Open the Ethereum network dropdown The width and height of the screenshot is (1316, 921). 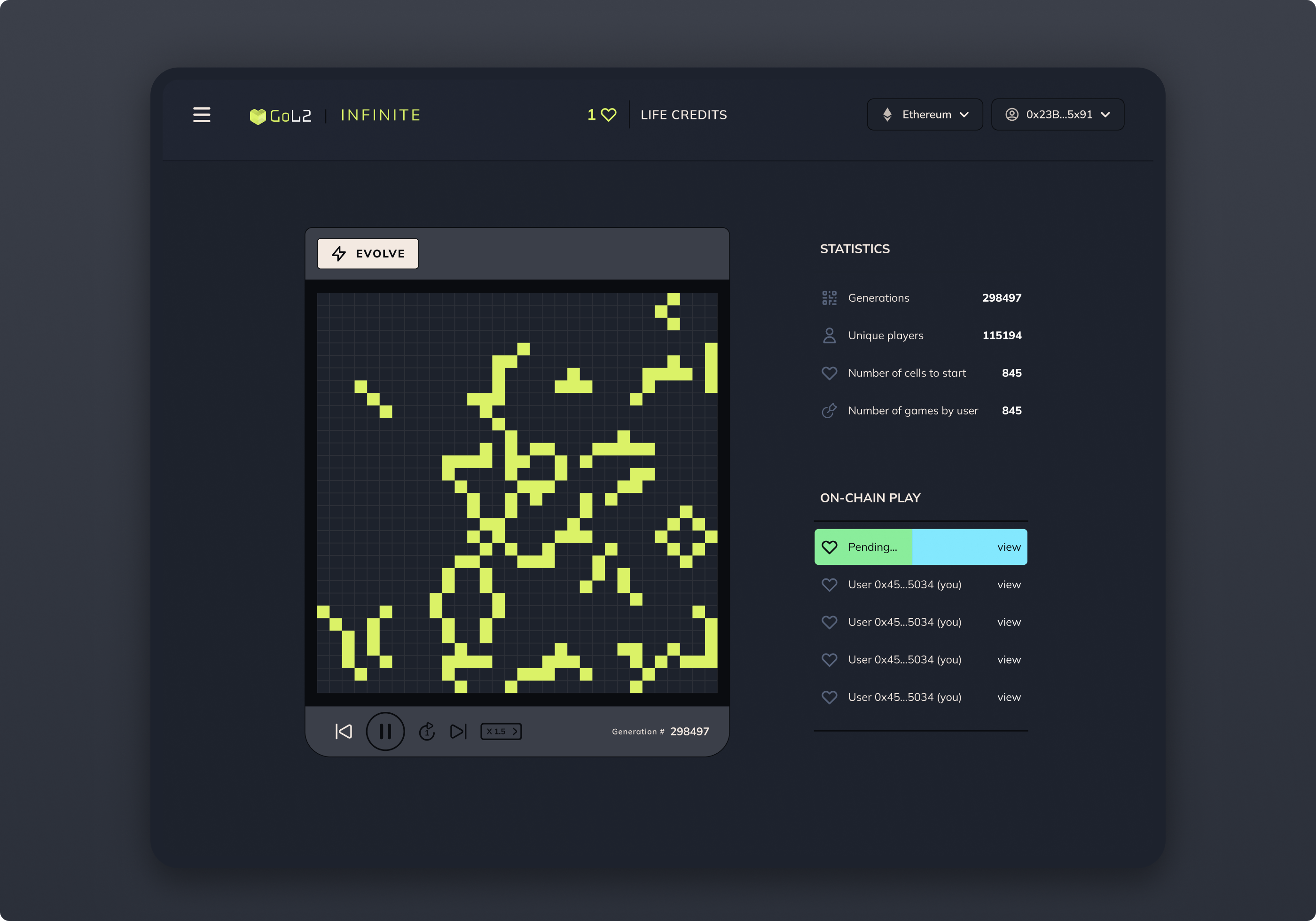(x=924, y=114)
